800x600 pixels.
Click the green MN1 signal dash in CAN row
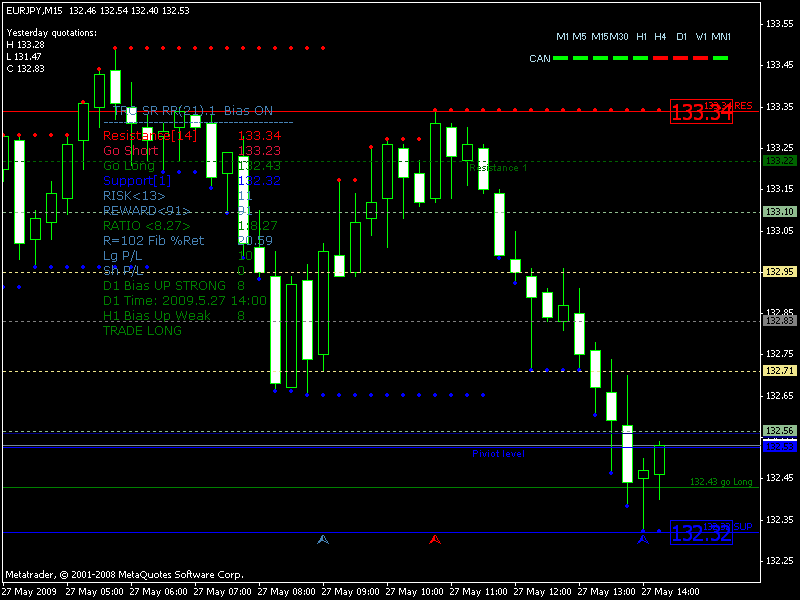pos(720,58)
